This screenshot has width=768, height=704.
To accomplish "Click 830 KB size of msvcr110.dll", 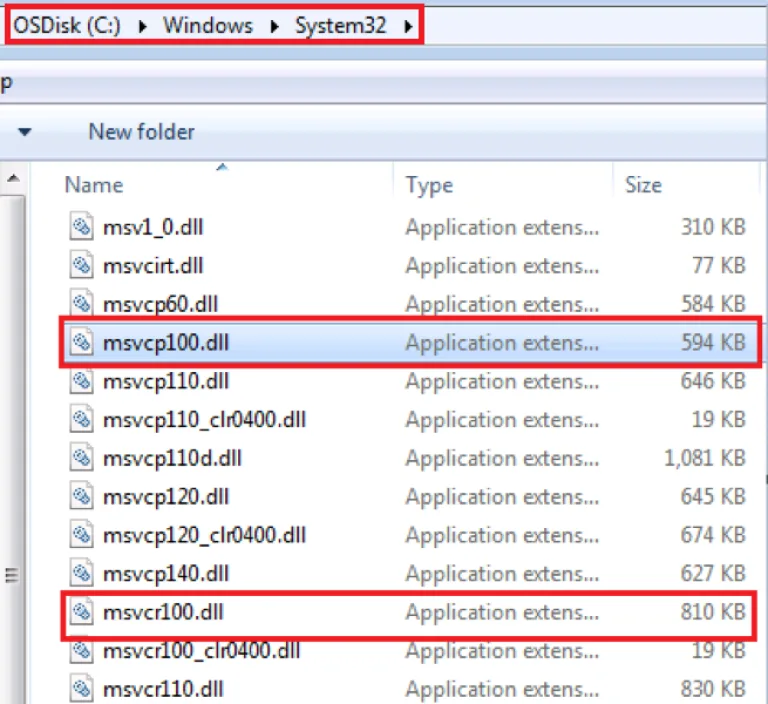I will 713,689.
